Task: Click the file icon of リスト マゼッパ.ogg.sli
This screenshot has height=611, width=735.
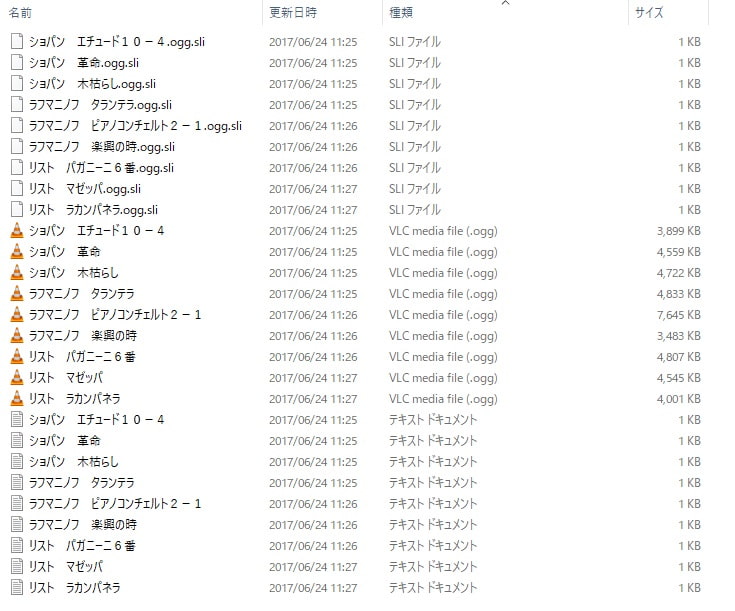Action: [17, 189]
